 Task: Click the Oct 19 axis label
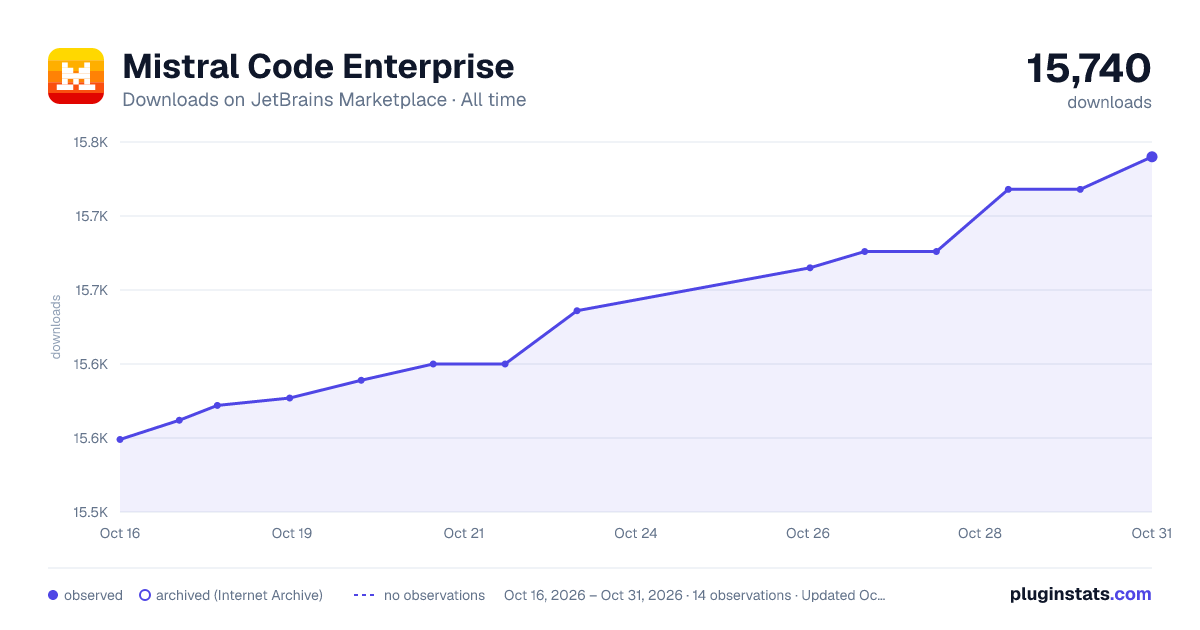pyautogui.click(x=292, y=533)
